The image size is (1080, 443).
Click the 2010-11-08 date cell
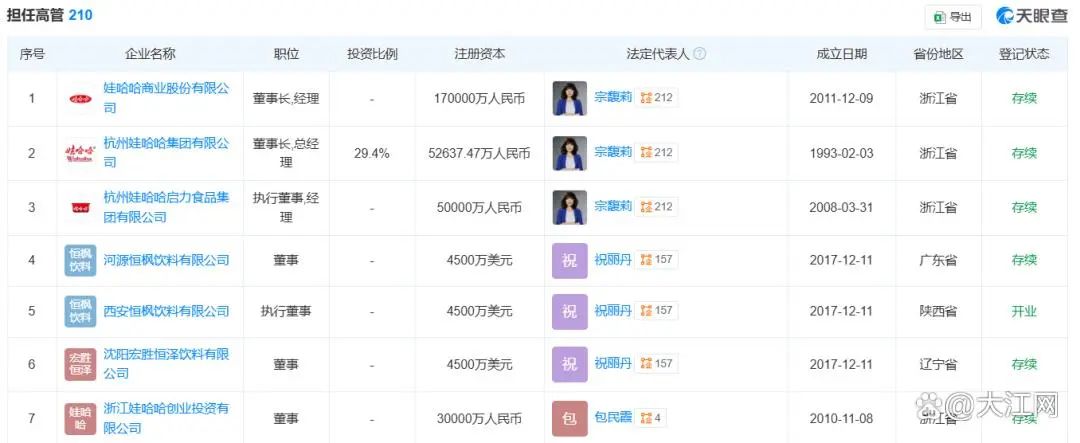tap(841, 418)
